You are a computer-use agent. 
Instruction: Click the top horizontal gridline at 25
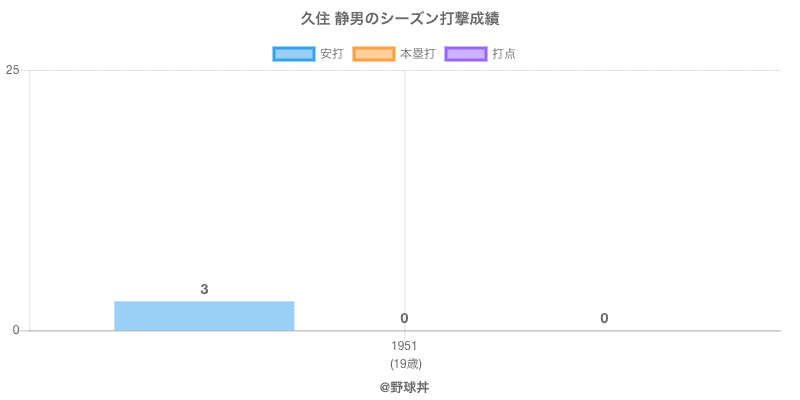[x=600, y=70]
